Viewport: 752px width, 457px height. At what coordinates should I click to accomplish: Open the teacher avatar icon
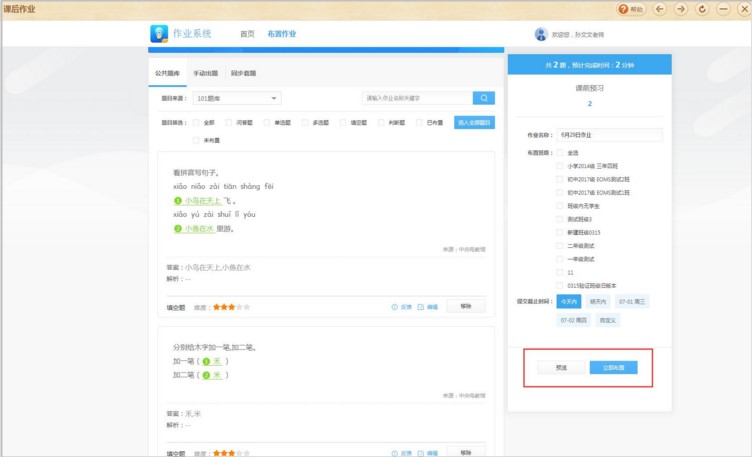click(x=541, y=34)
